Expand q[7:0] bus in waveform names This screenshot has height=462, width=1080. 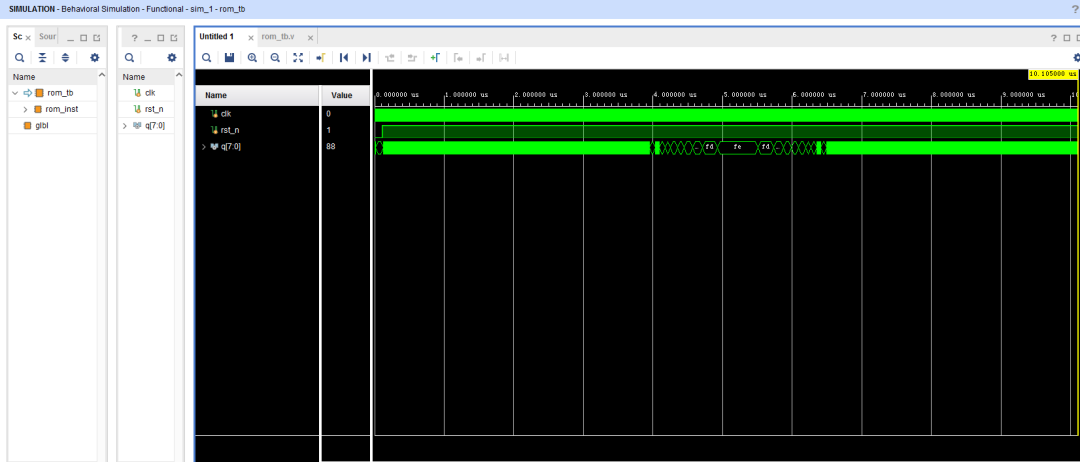tap(204, 147)
